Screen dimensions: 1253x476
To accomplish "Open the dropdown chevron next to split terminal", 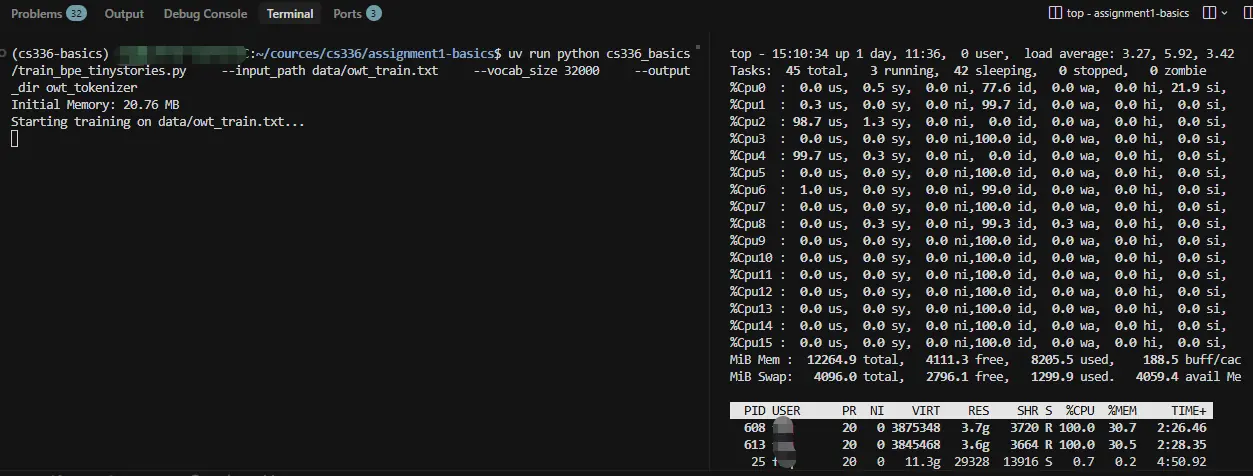I will pos(1225,13).
